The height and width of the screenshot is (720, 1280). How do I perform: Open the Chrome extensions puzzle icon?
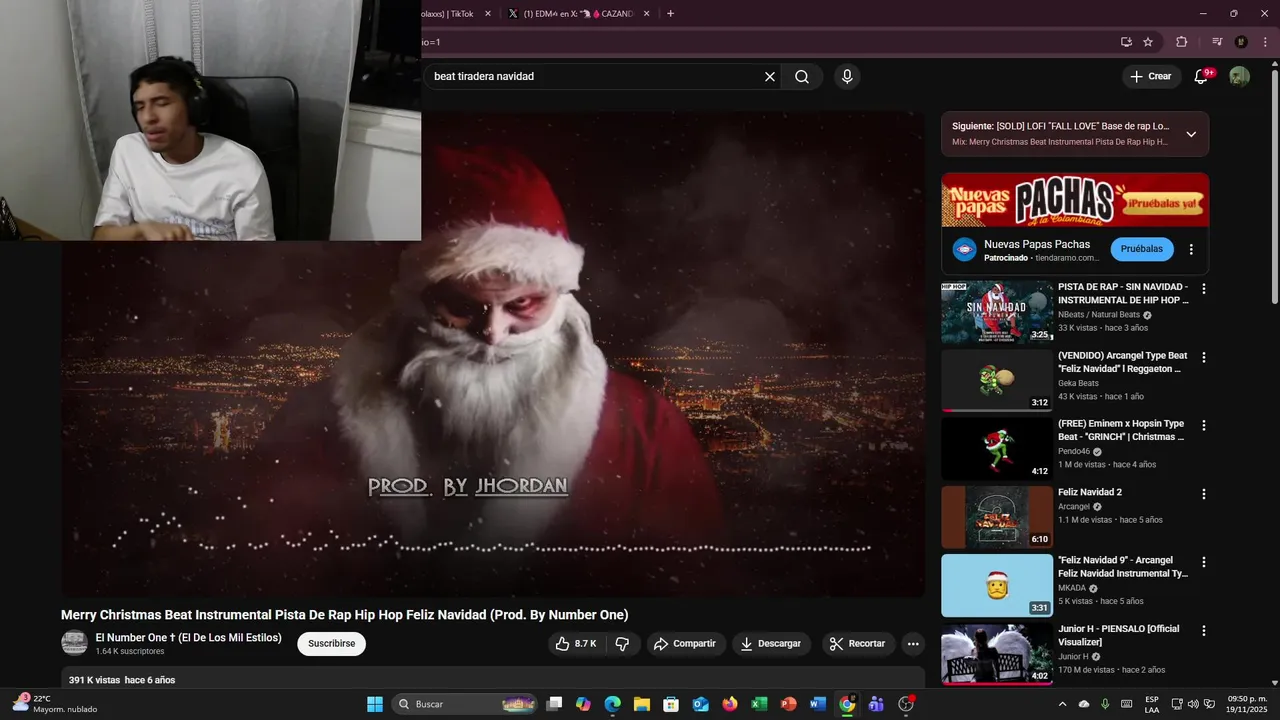pos(1181,42)
